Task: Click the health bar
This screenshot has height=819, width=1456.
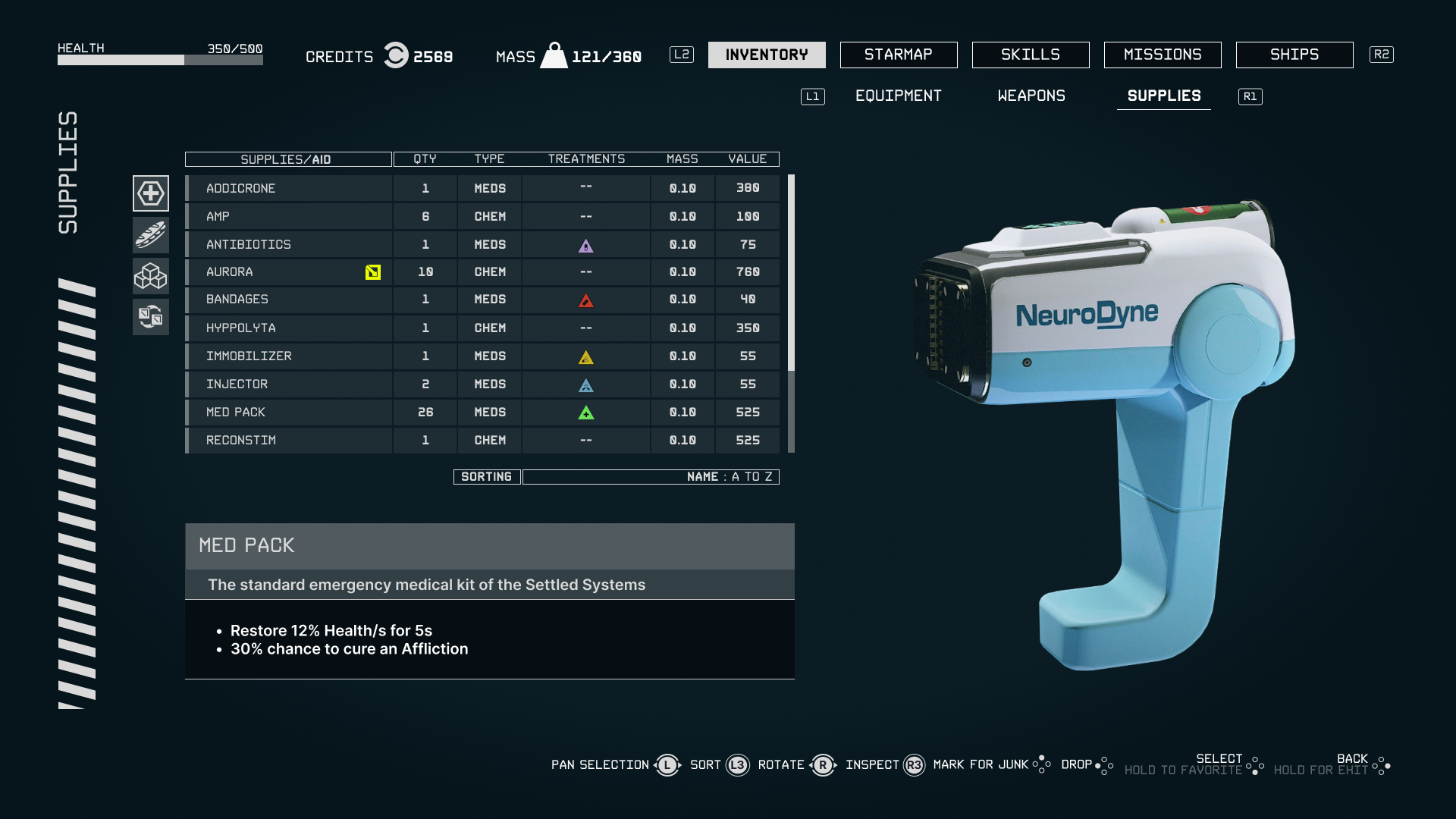Action: 160,60
